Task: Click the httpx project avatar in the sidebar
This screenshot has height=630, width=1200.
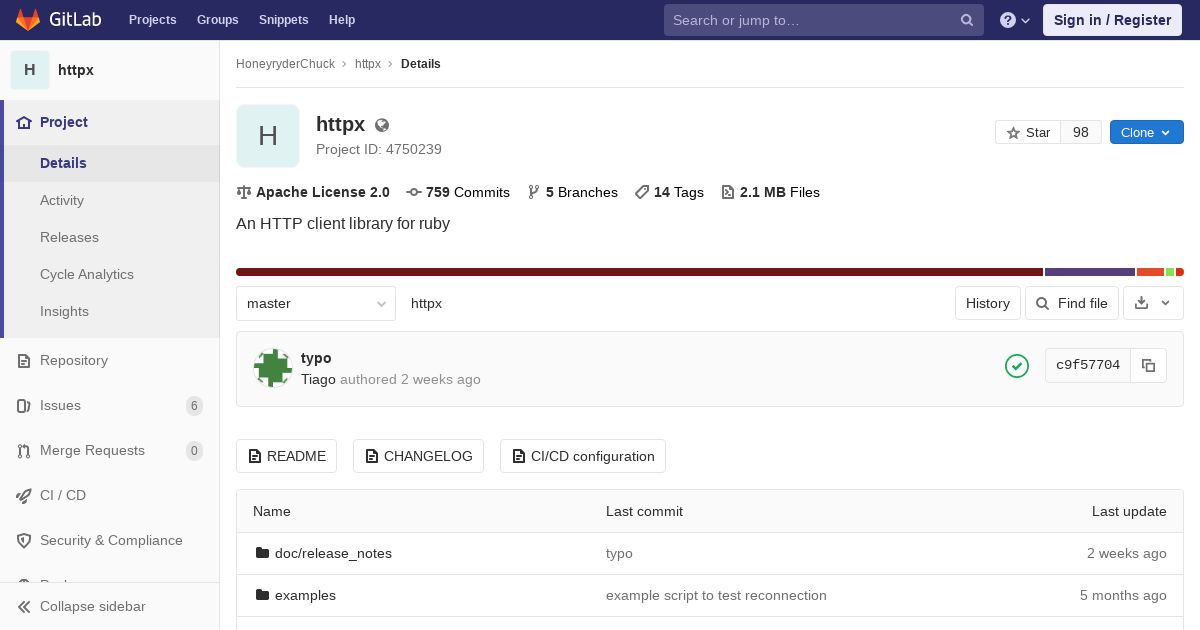Action: 30,70
